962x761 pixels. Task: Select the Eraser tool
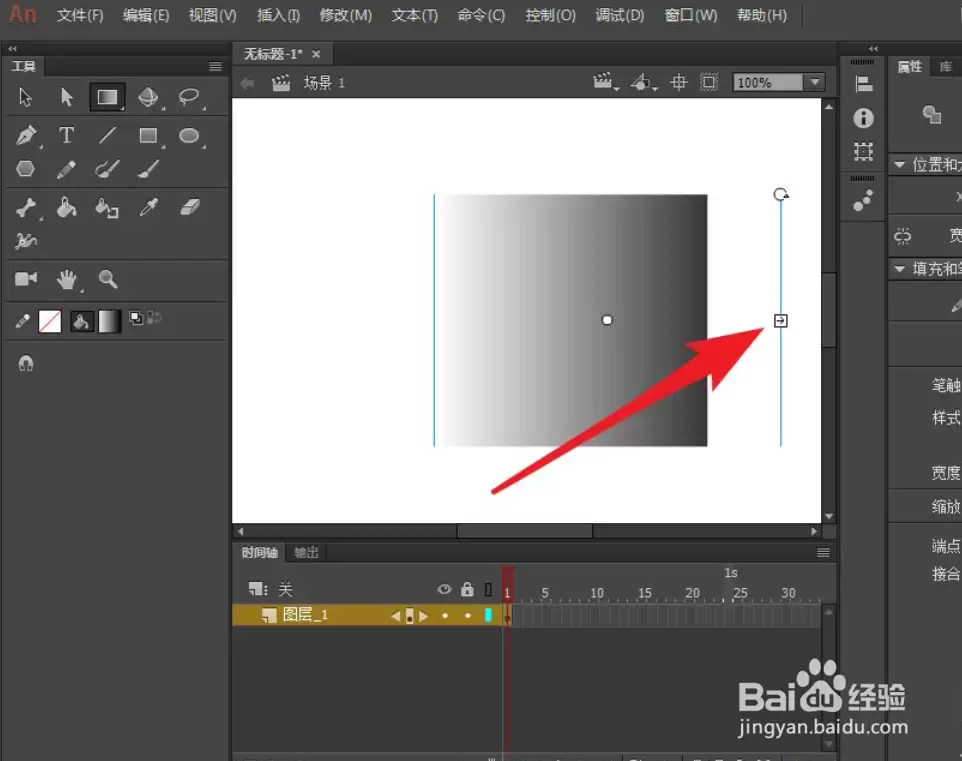[x=190, y=207]
